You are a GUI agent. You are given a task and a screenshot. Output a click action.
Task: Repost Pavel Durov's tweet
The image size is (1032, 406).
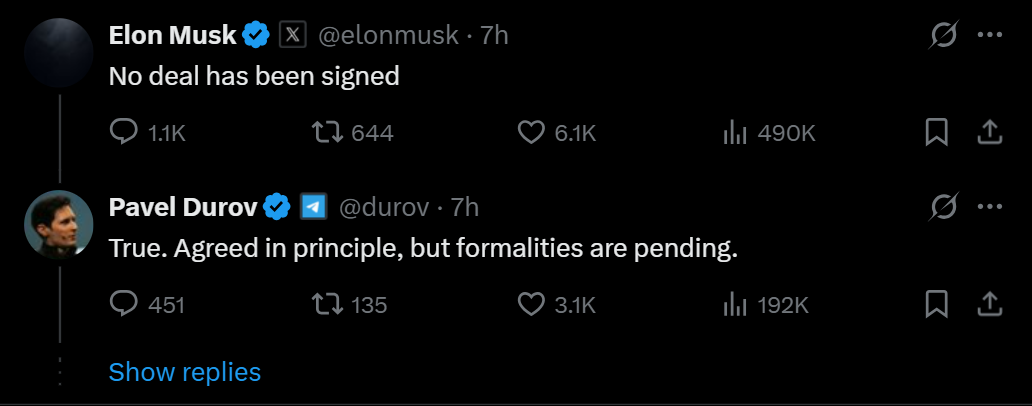(326, 304)
